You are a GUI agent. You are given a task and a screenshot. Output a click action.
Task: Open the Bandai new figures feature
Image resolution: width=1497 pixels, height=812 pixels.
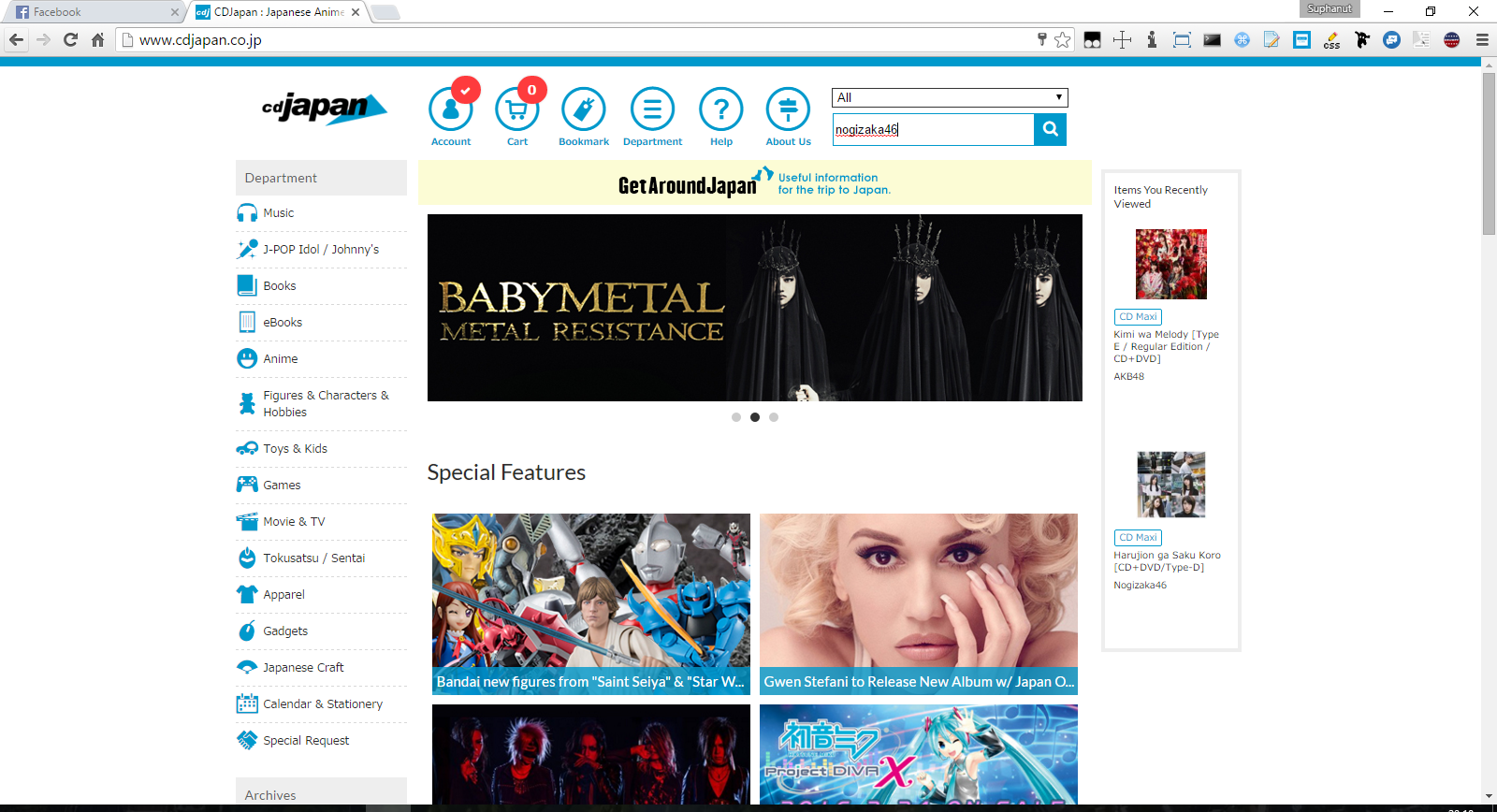591,603
